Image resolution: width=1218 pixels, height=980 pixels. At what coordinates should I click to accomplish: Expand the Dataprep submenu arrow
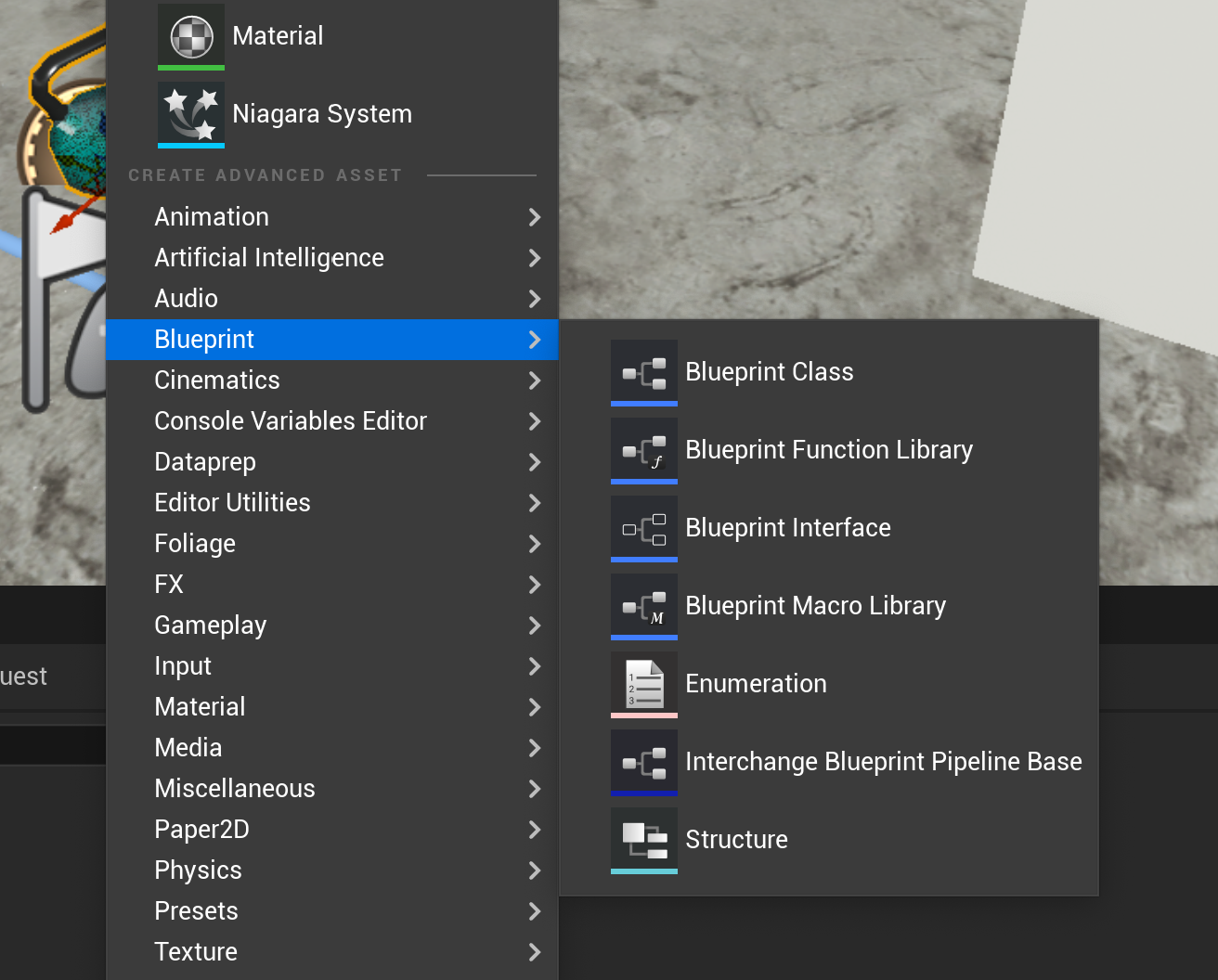[x=535, y=462]
